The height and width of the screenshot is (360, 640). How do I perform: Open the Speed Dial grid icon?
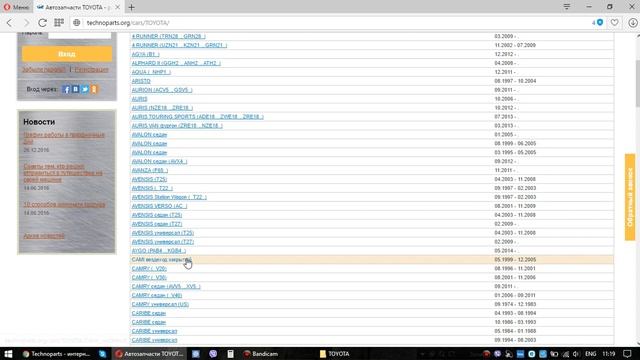tap(59, 23)
